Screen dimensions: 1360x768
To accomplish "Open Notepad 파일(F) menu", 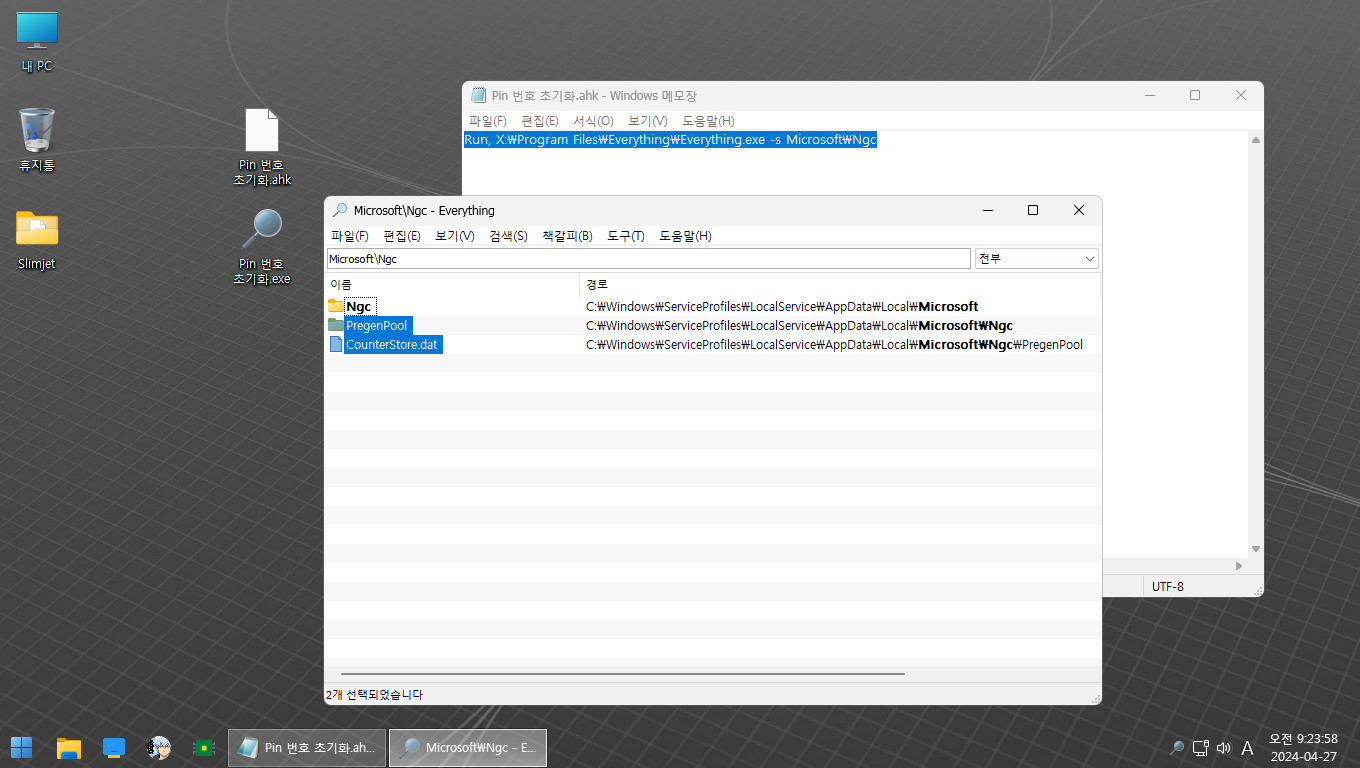I will pos(488,120).
